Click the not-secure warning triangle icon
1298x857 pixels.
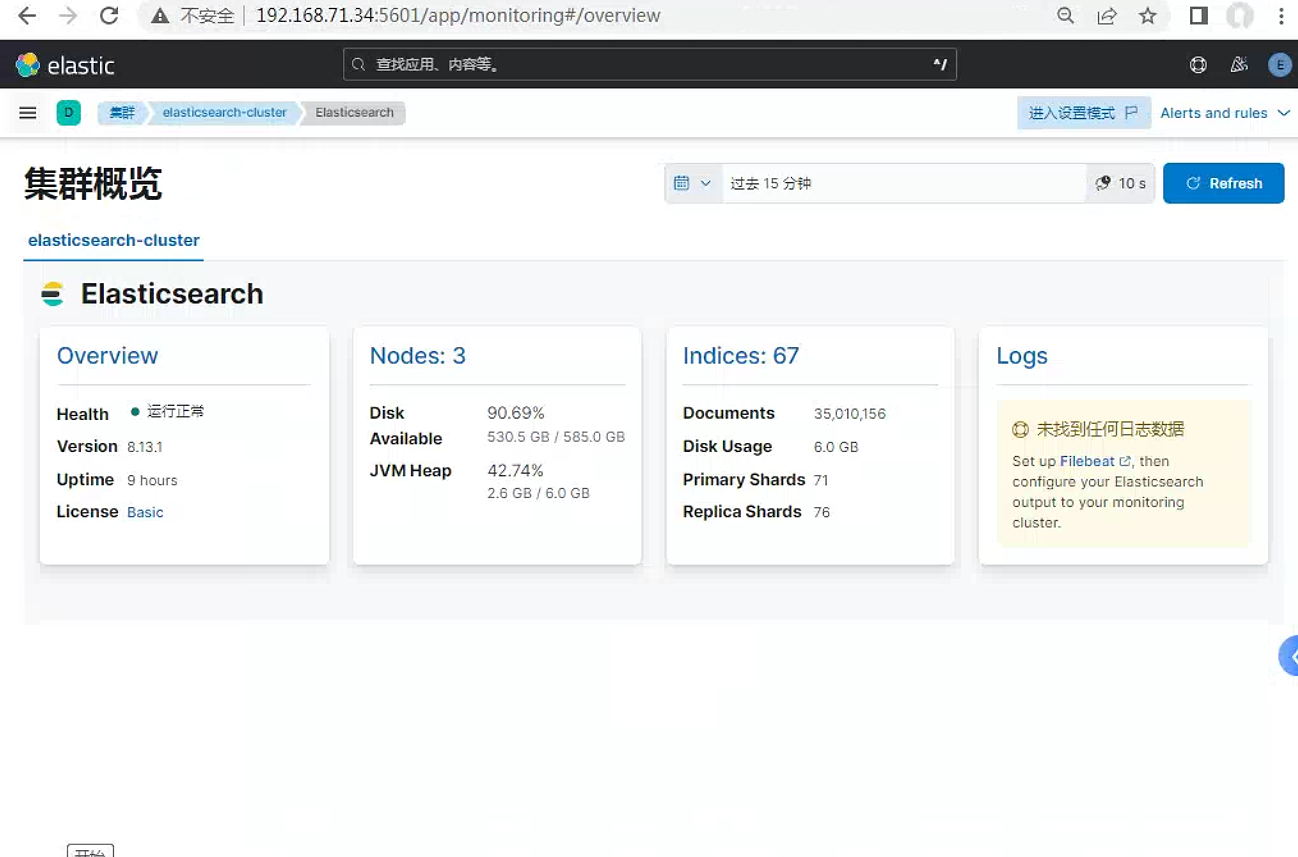click(x=160, y=16)
